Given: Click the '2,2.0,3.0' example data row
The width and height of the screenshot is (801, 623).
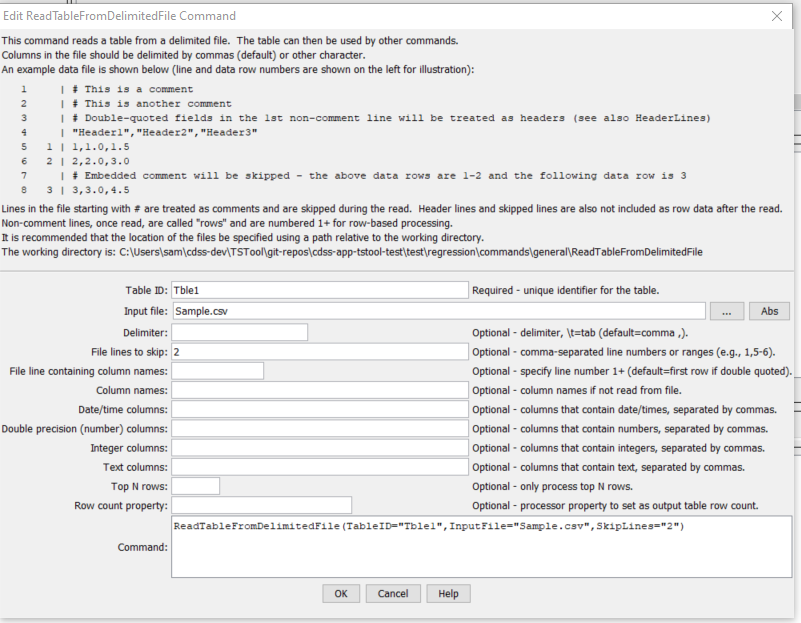Looking at the screenshot, I should [101, 161].
